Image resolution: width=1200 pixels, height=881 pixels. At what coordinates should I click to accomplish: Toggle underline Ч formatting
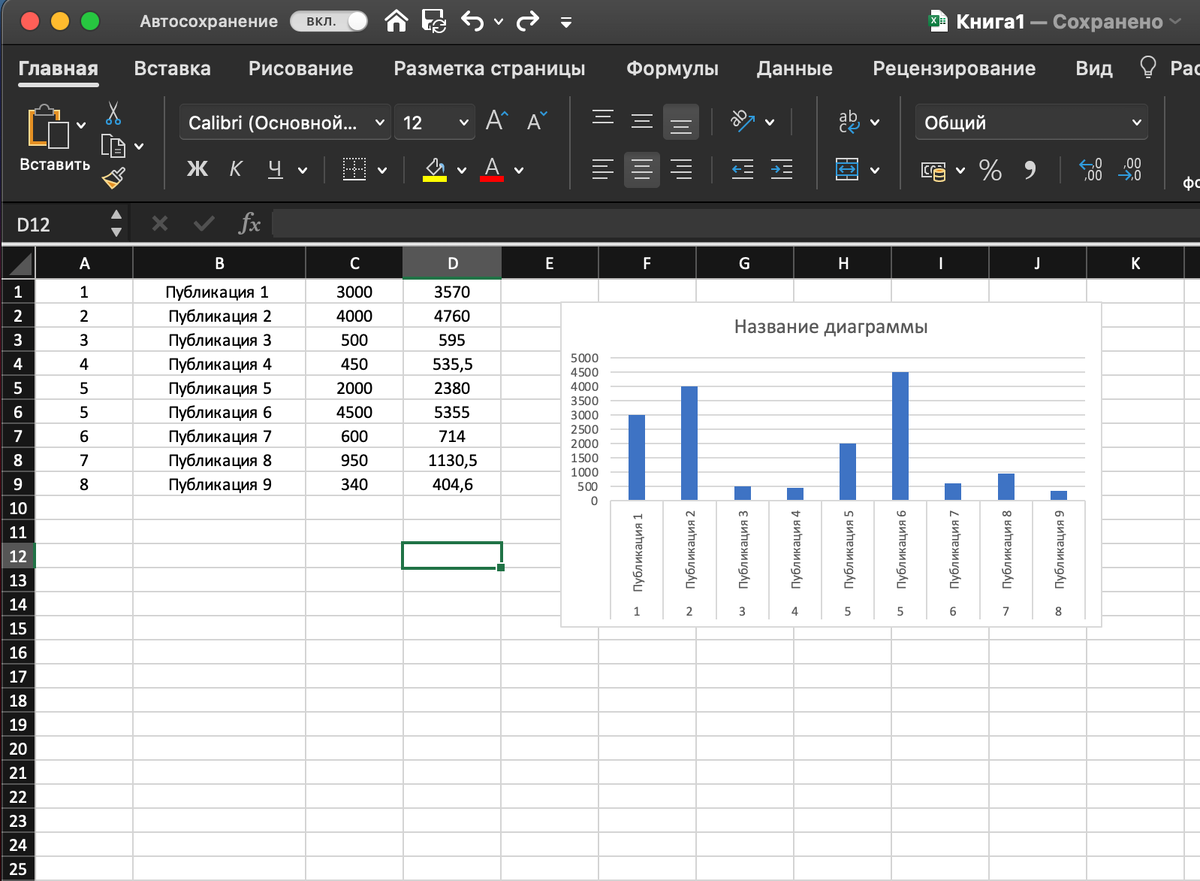(x=275, y=170)
